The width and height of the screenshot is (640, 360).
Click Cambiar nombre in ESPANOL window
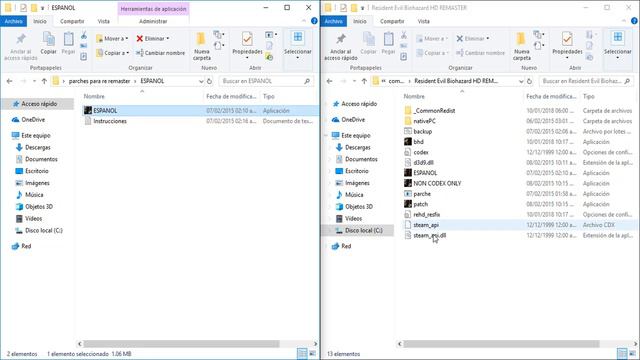click(160, 53)
